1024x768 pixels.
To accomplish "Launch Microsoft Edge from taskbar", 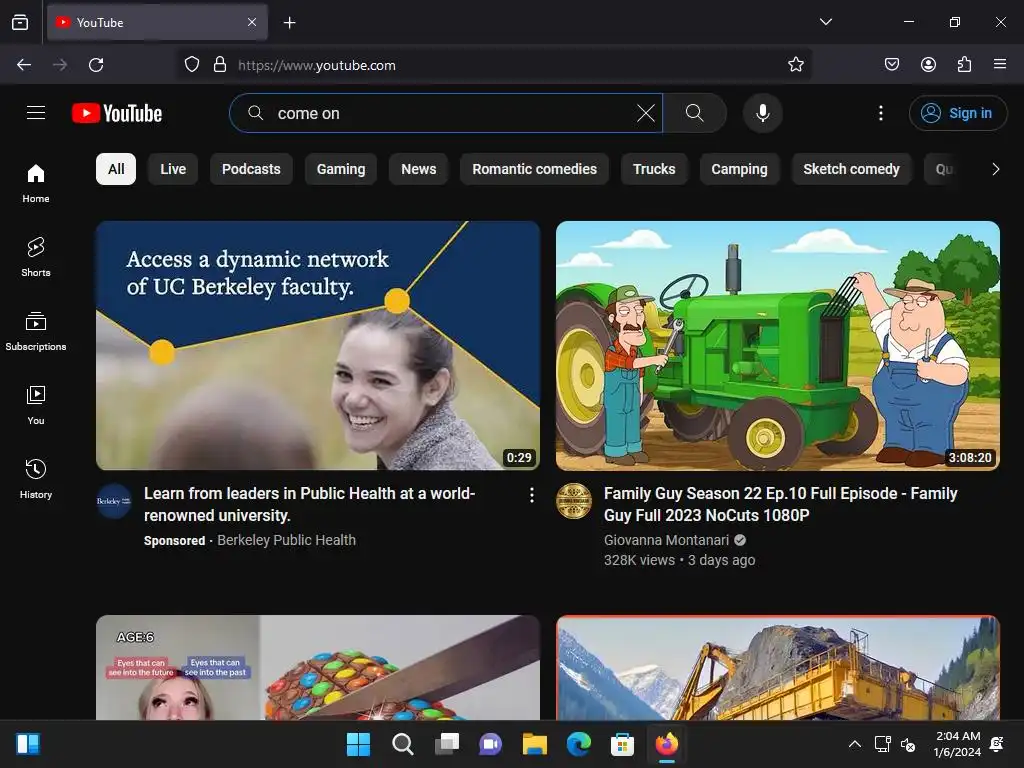I will [x=579, y=744].
